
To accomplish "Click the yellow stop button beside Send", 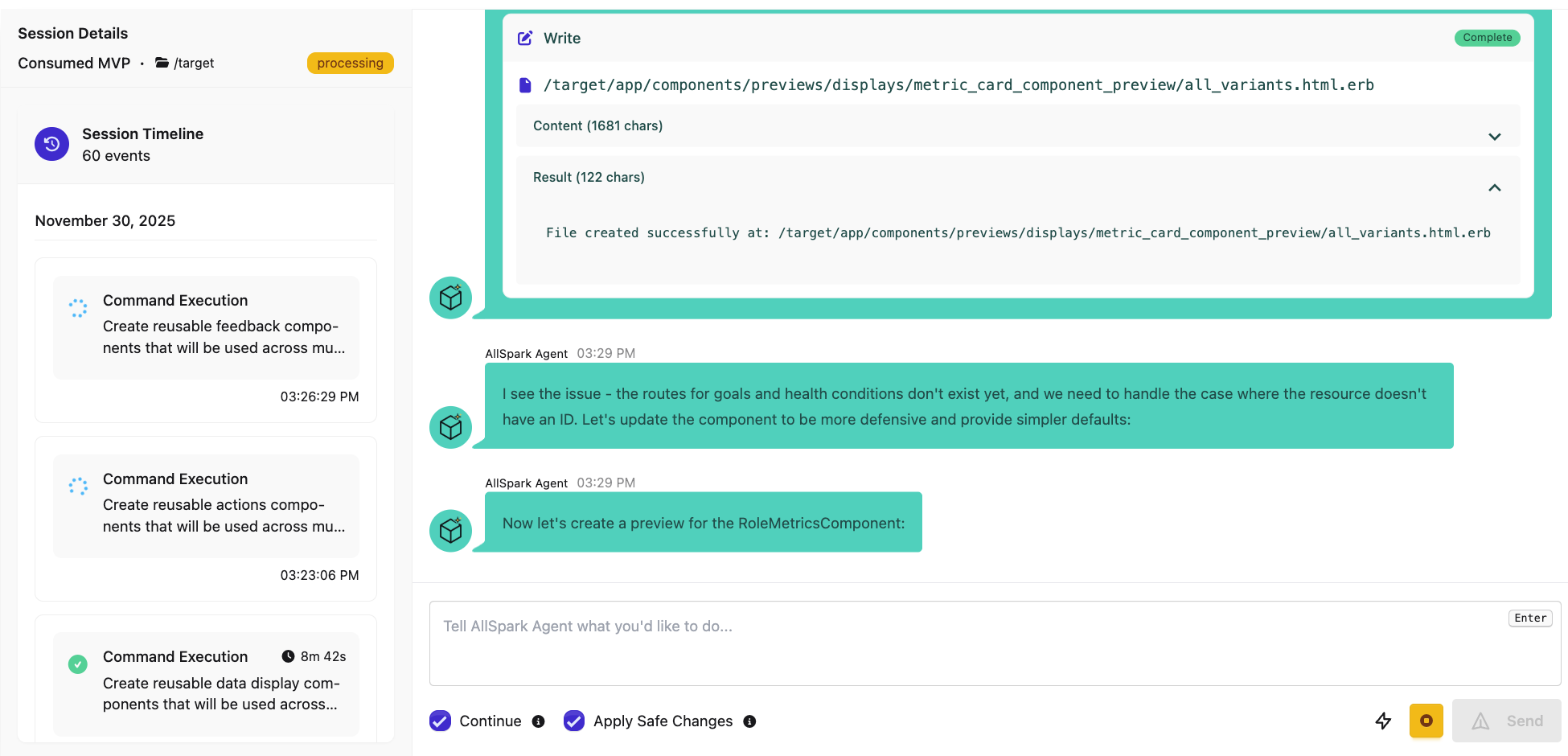I will [x=1426, y=721].
